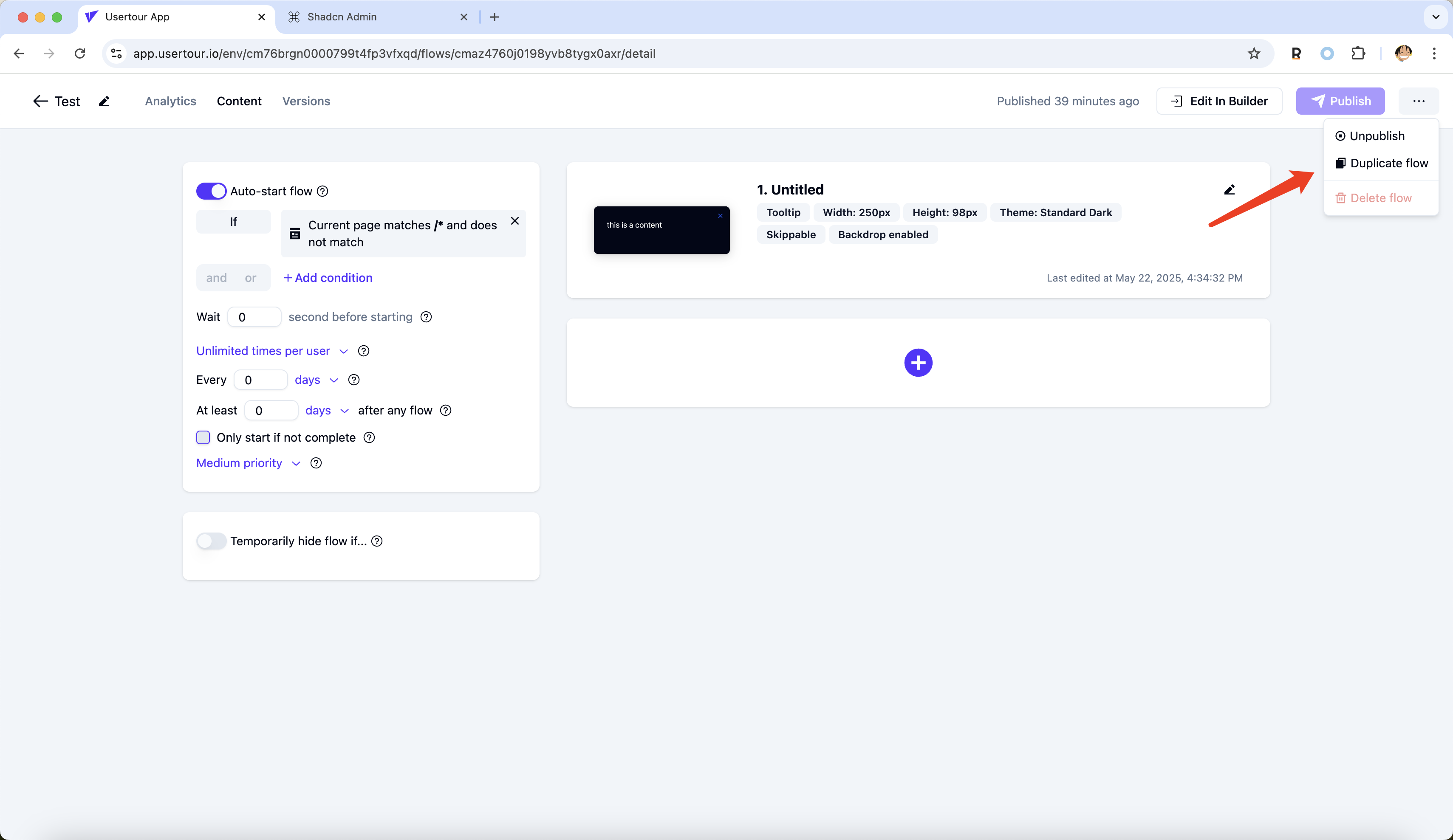Choose Unpublish from the menu
This screenshot has width=1453, height=840.
pyautogui.click(x=1381, y=136)
